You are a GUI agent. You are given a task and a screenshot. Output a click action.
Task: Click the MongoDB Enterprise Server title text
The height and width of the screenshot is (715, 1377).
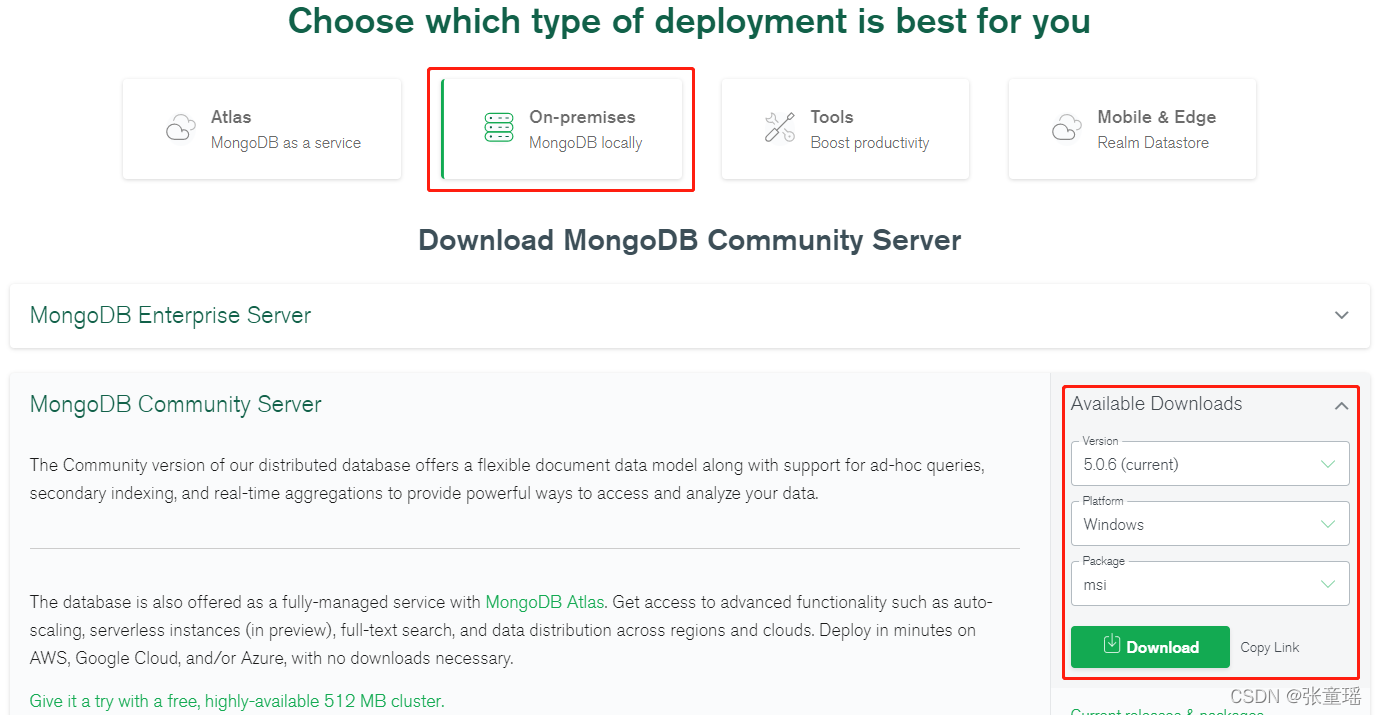tap(170, 315)
